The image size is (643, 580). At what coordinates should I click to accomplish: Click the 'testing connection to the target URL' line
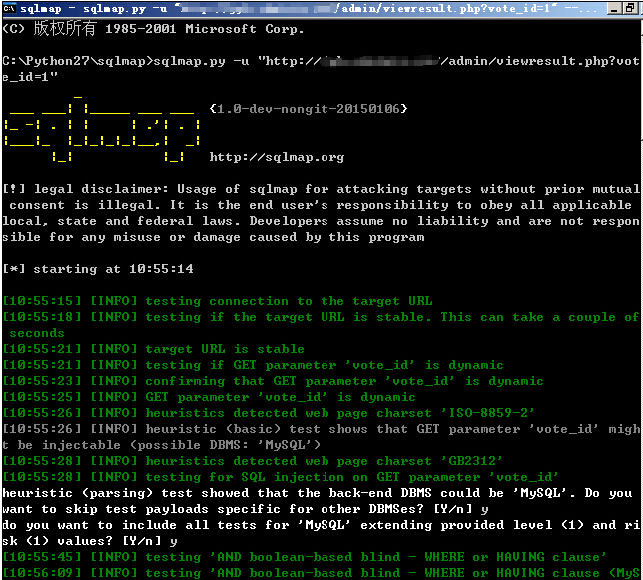pyautogui.click(x=217, y=301)
